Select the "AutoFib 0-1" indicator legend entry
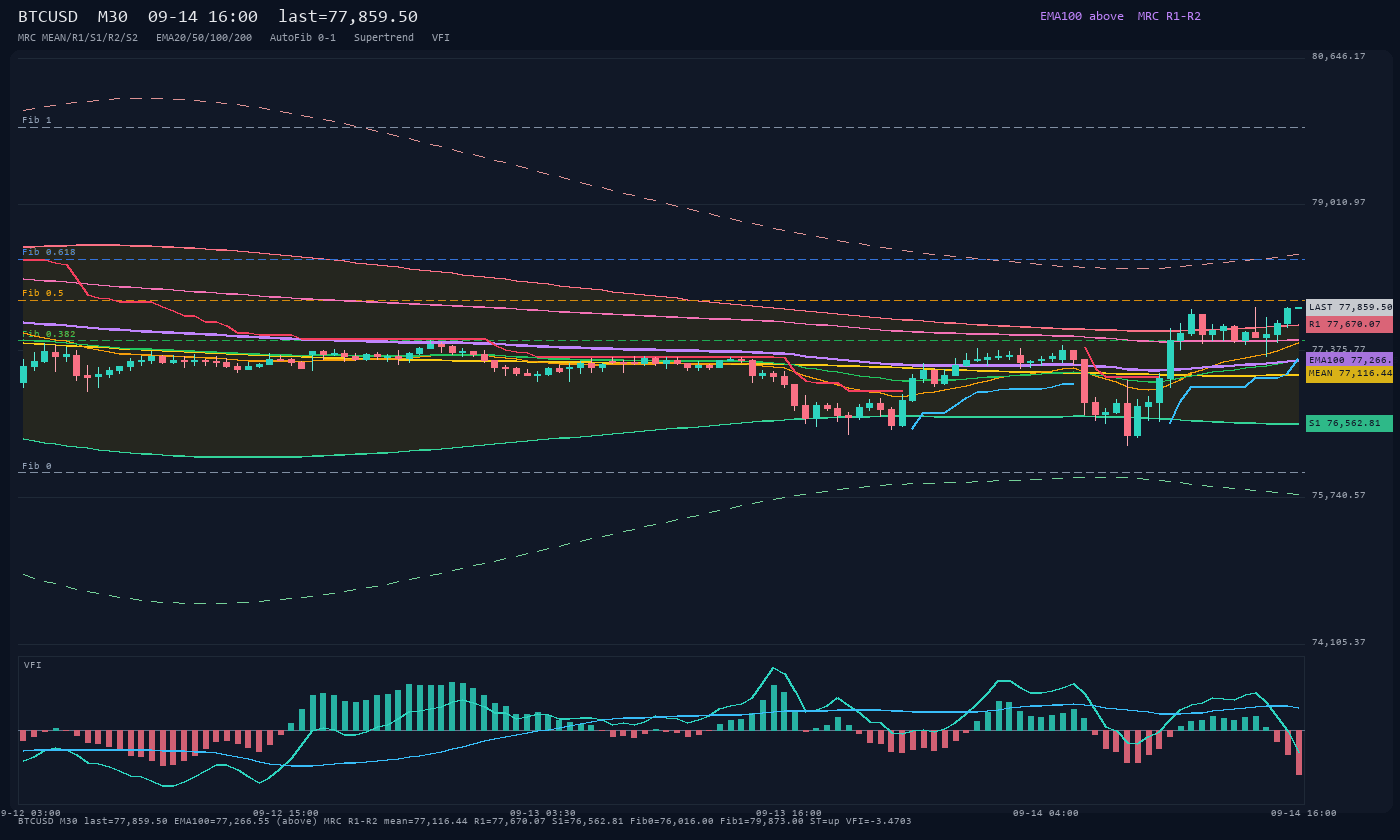This screenshot has height=840, width=1400. (x=303, y=38)
